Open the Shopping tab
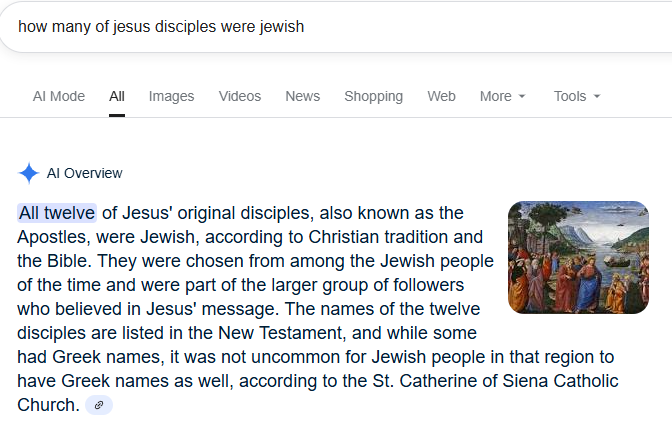This screenshot has height=438, width=672. (x=373, y=96)
